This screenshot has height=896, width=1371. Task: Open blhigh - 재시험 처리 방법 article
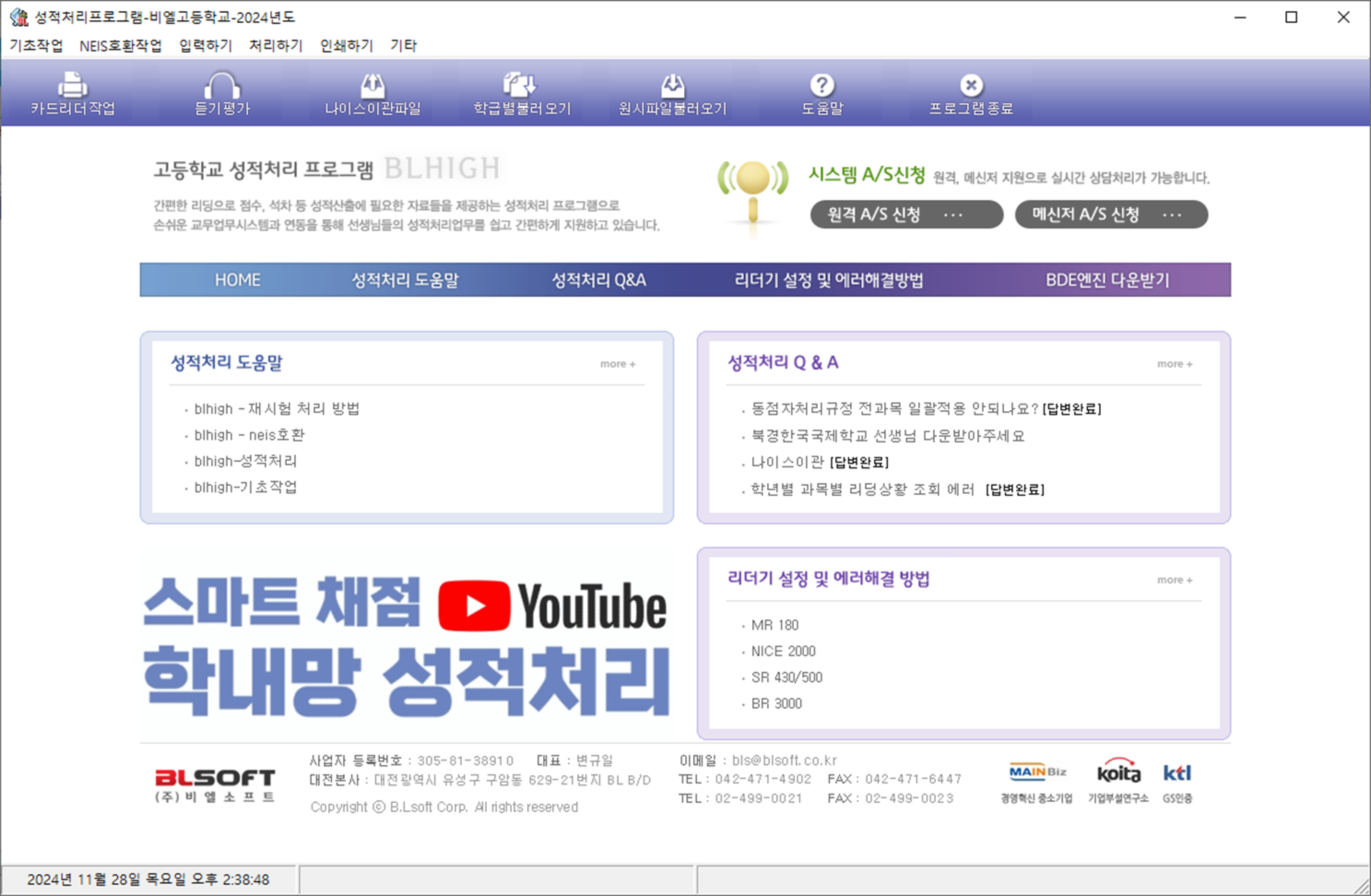click(277, 408)
